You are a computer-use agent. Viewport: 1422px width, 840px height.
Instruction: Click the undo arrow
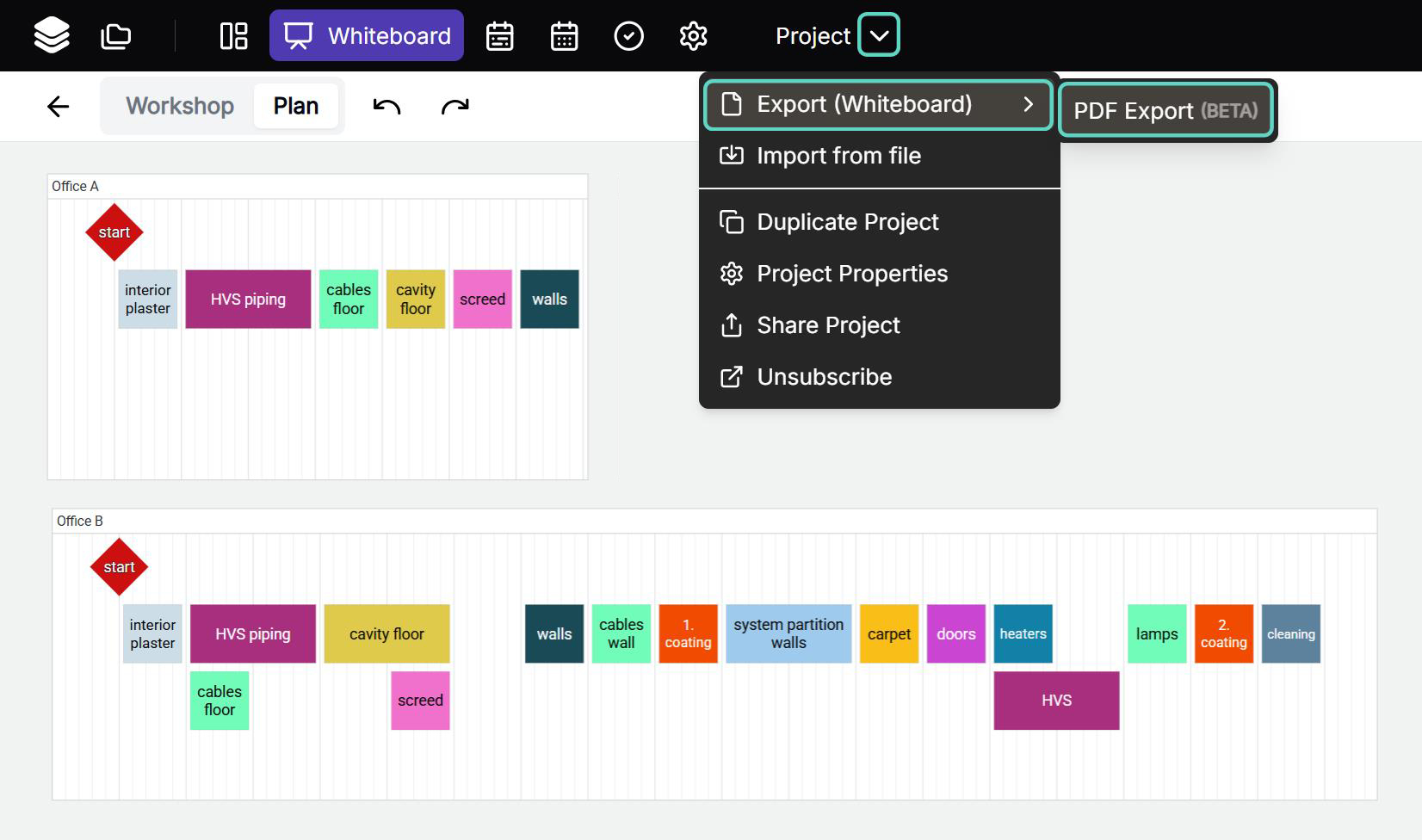386,106
